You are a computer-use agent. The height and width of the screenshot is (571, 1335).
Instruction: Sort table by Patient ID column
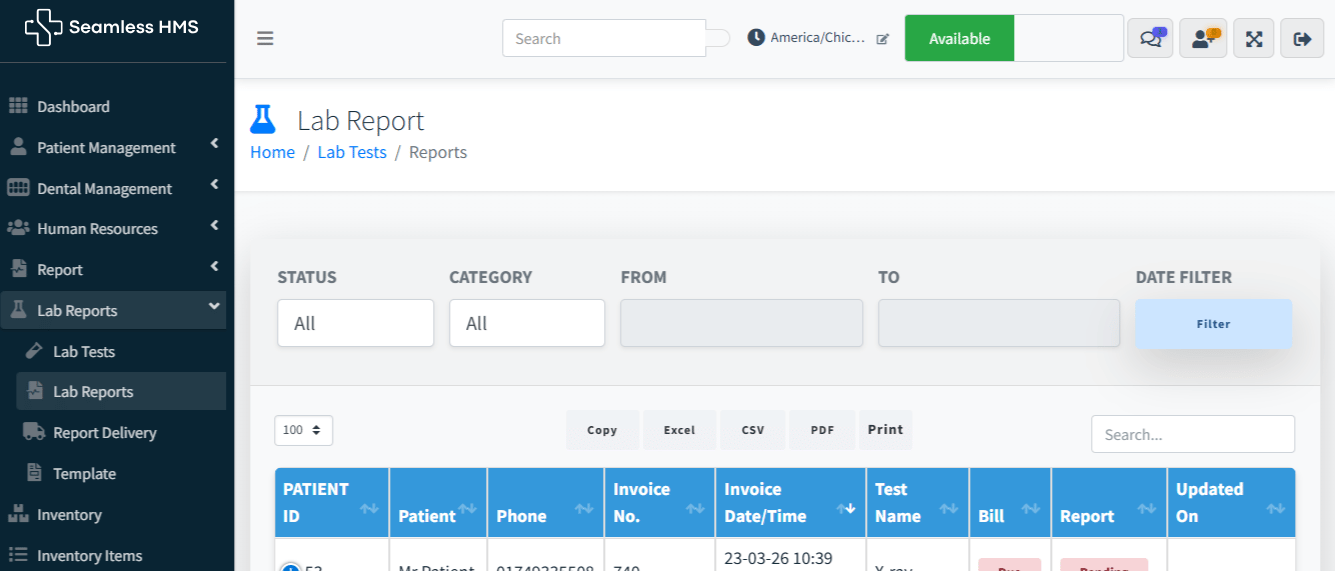(x=331, y=503)
